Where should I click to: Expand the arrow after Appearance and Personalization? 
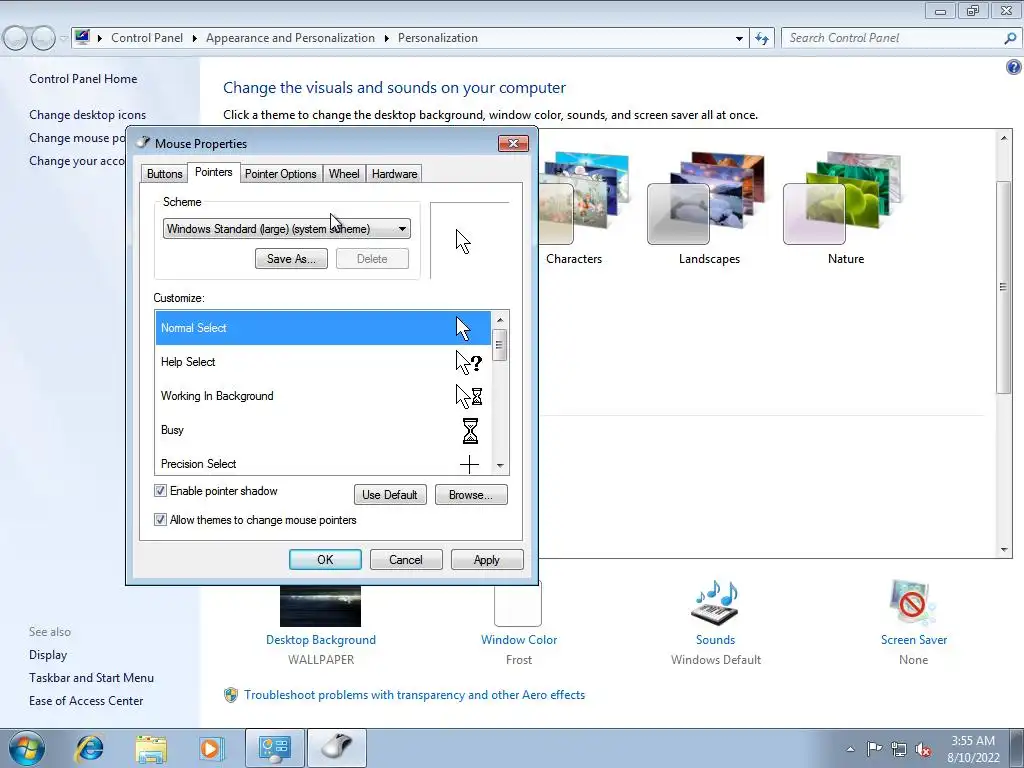click(x=387, y=39)
